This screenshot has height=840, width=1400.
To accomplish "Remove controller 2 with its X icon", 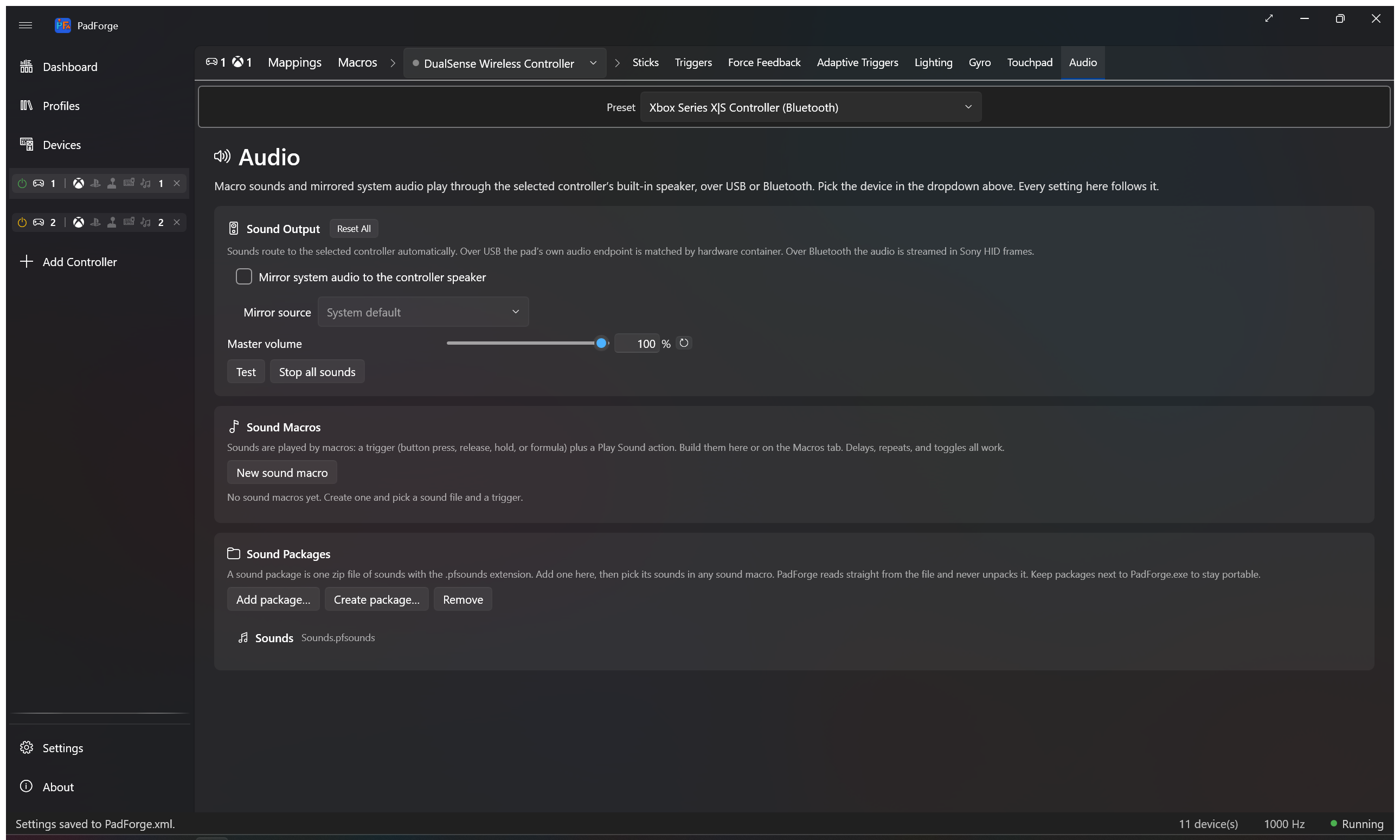I will tap(177, 222).
